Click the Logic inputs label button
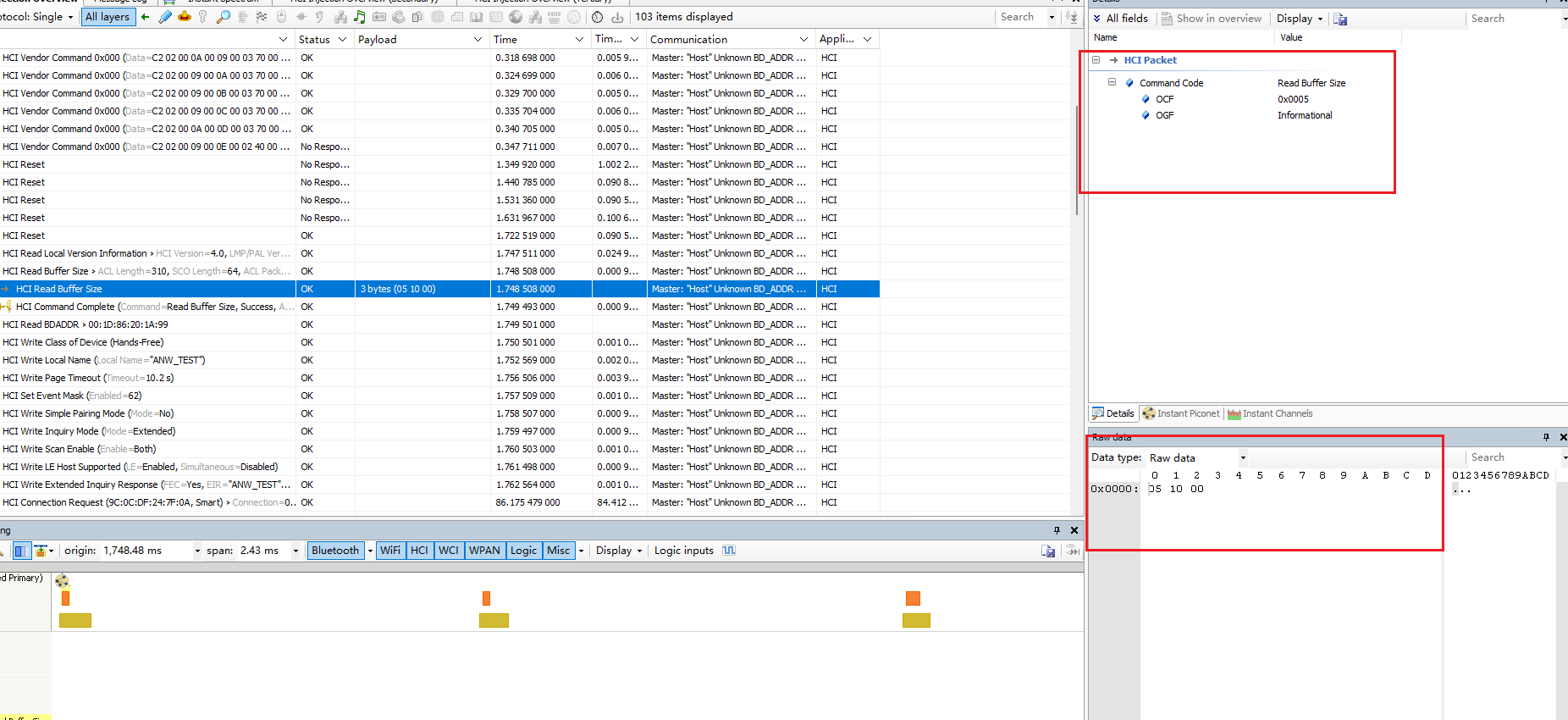1568x720 pixels. [x=683, y=551]
